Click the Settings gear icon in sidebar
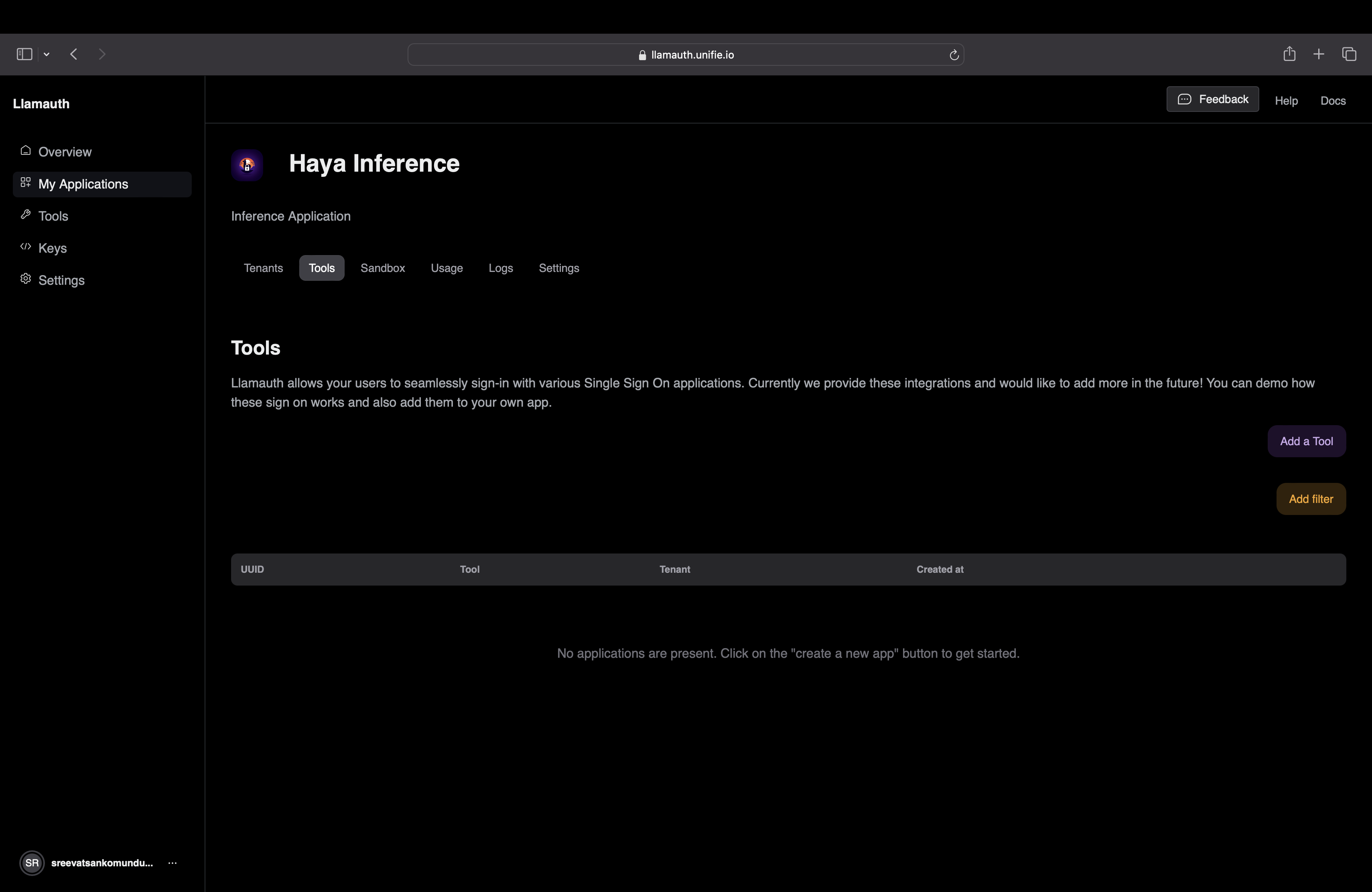This screenshot has height=892, width=1372. tap(25, 279)
